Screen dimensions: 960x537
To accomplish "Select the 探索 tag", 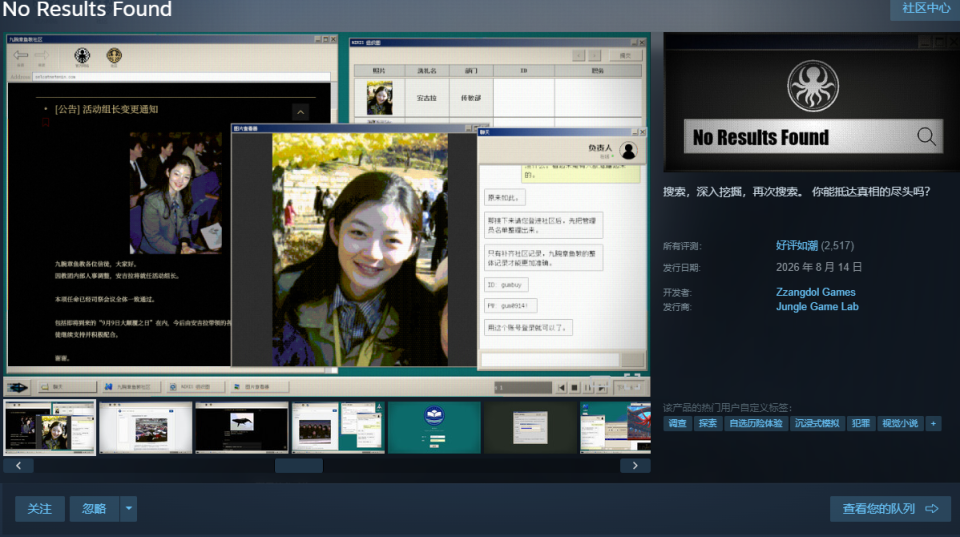I will 708,423.
